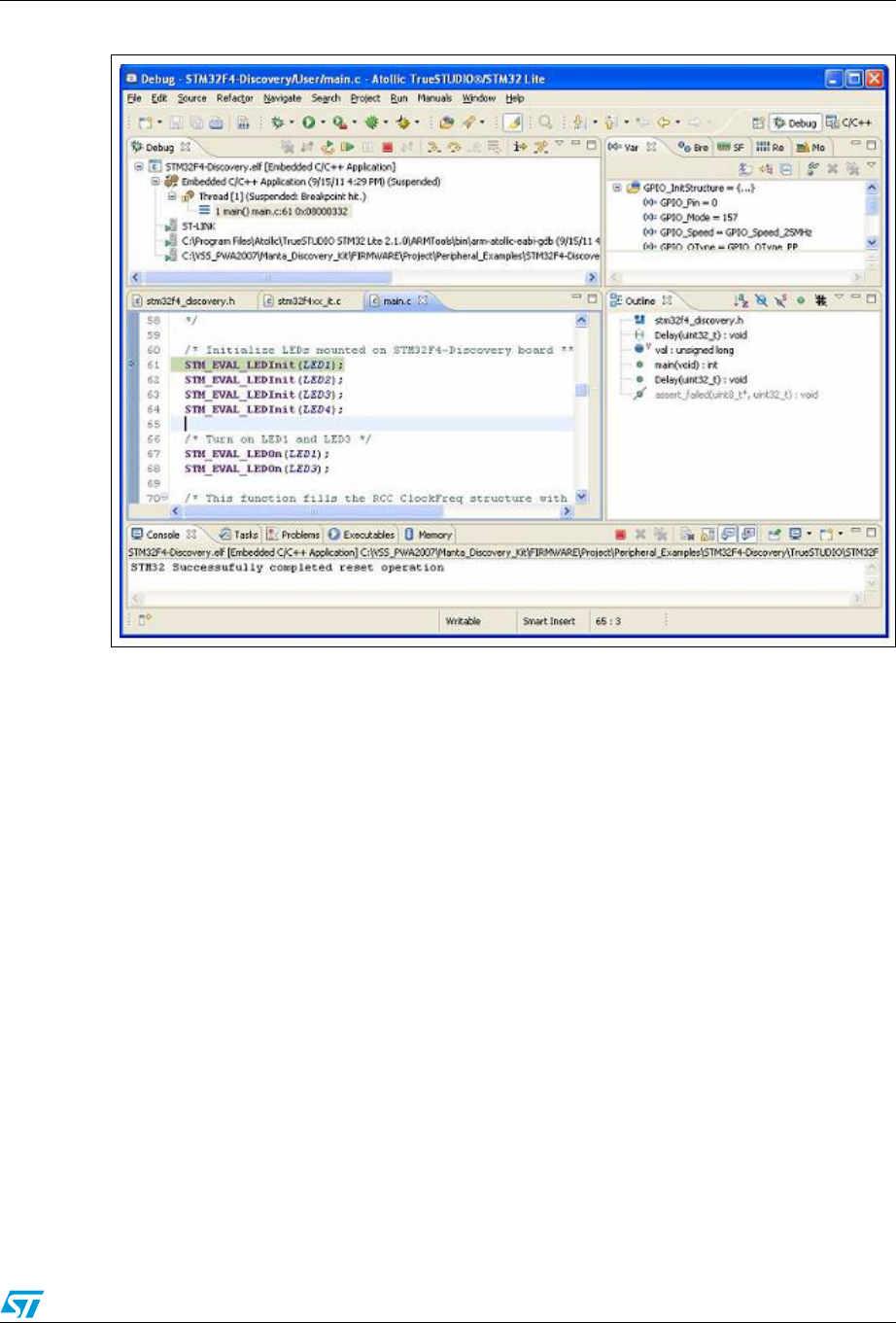896x1323 pixels.
Task: Click the Open Perspective icon
Action: [758, 123]
